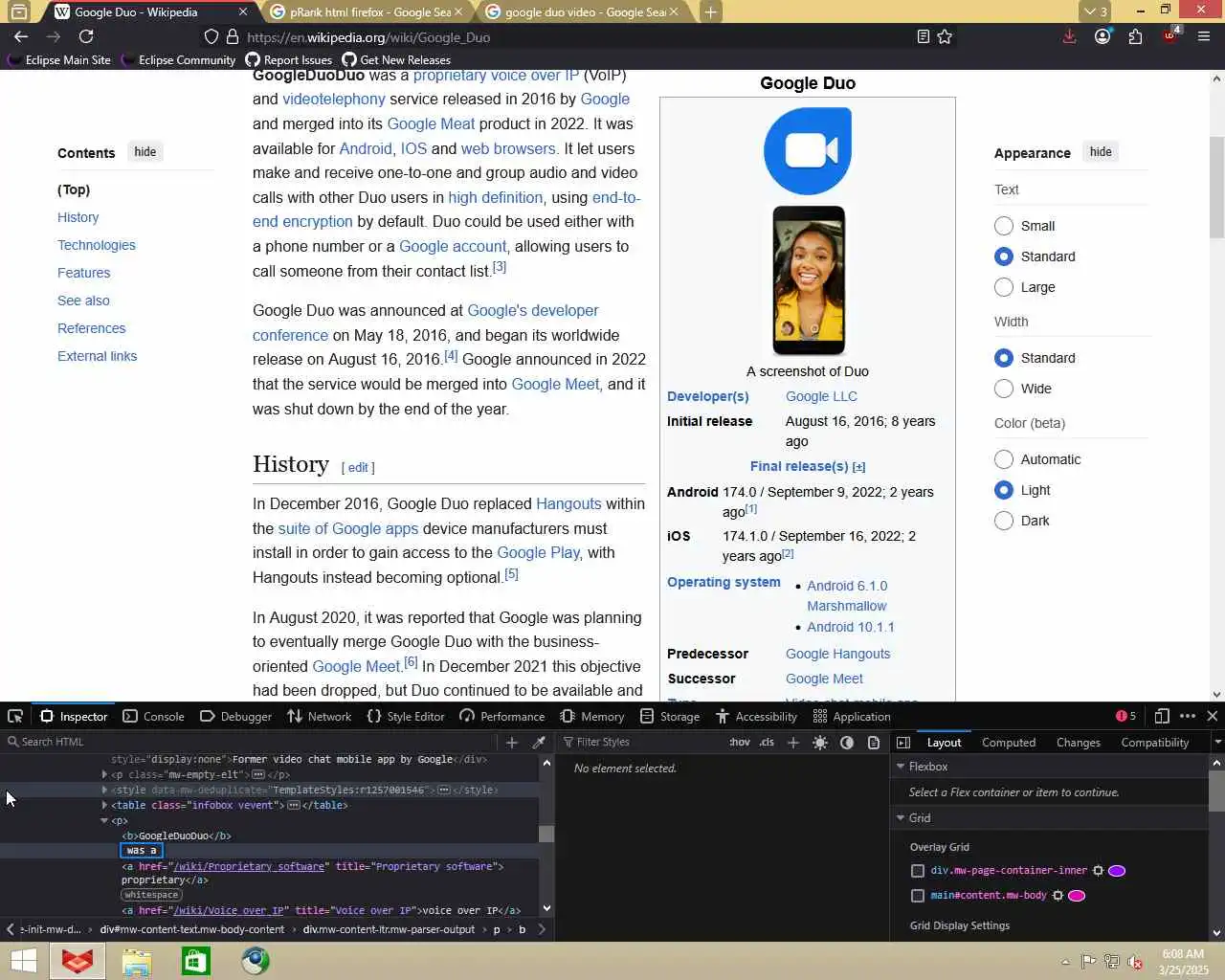This screenshot has width=1225, height=980.
Task: Open the History contents link
Action: point(78,217)
